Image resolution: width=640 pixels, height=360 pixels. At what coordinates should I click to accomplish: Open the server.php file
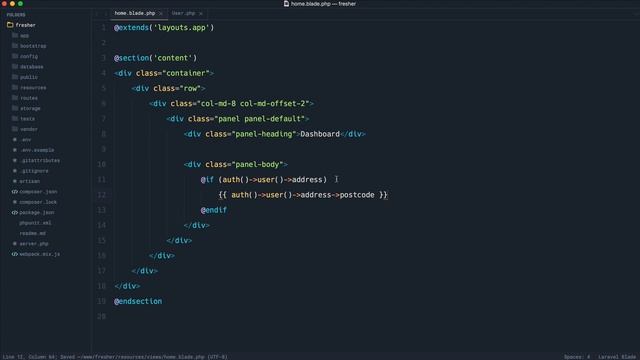click(x=34, y=244)
